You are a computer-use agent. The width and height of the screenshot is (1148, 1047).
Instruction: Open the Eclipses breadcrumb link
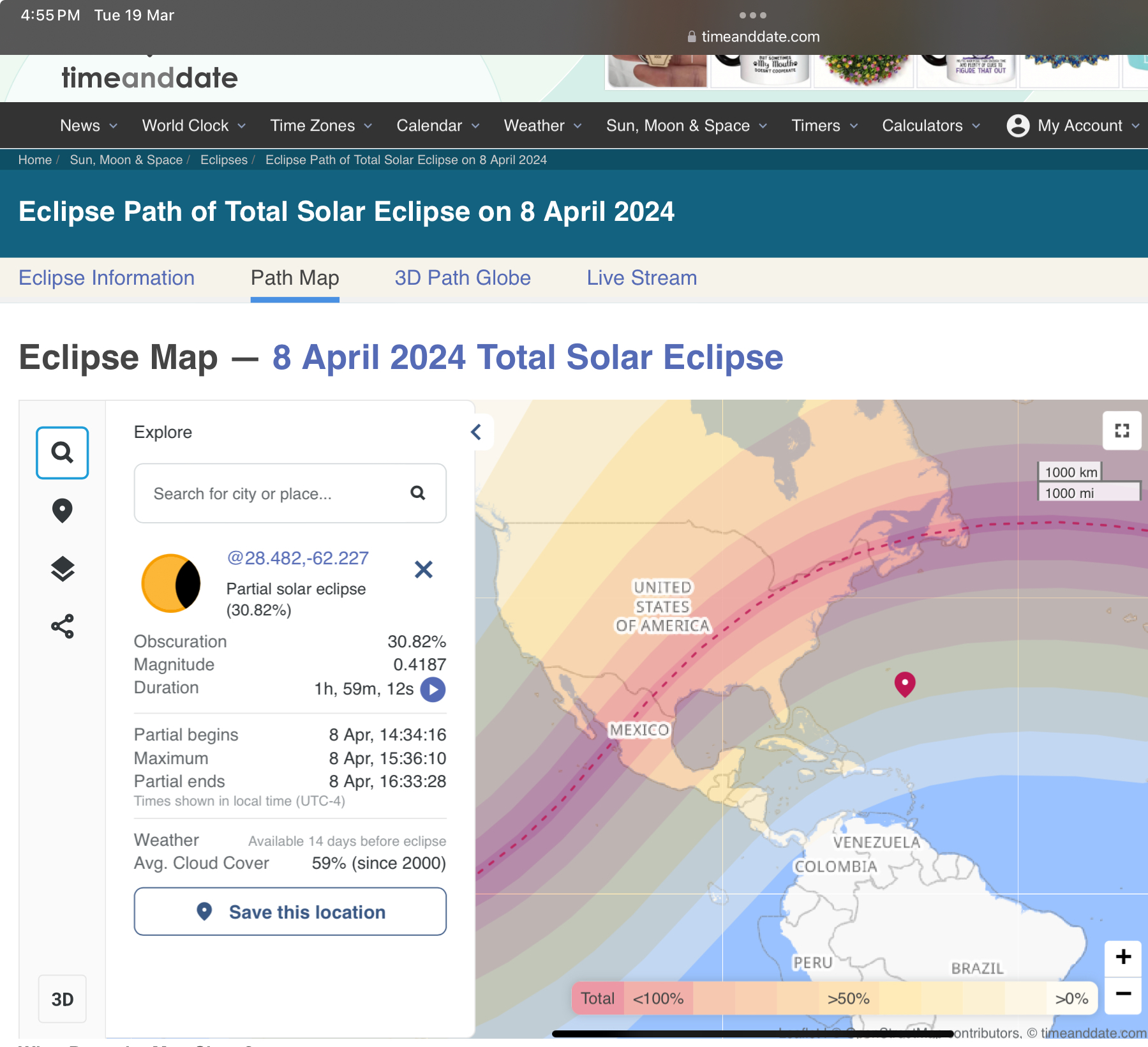click(224, 160)
